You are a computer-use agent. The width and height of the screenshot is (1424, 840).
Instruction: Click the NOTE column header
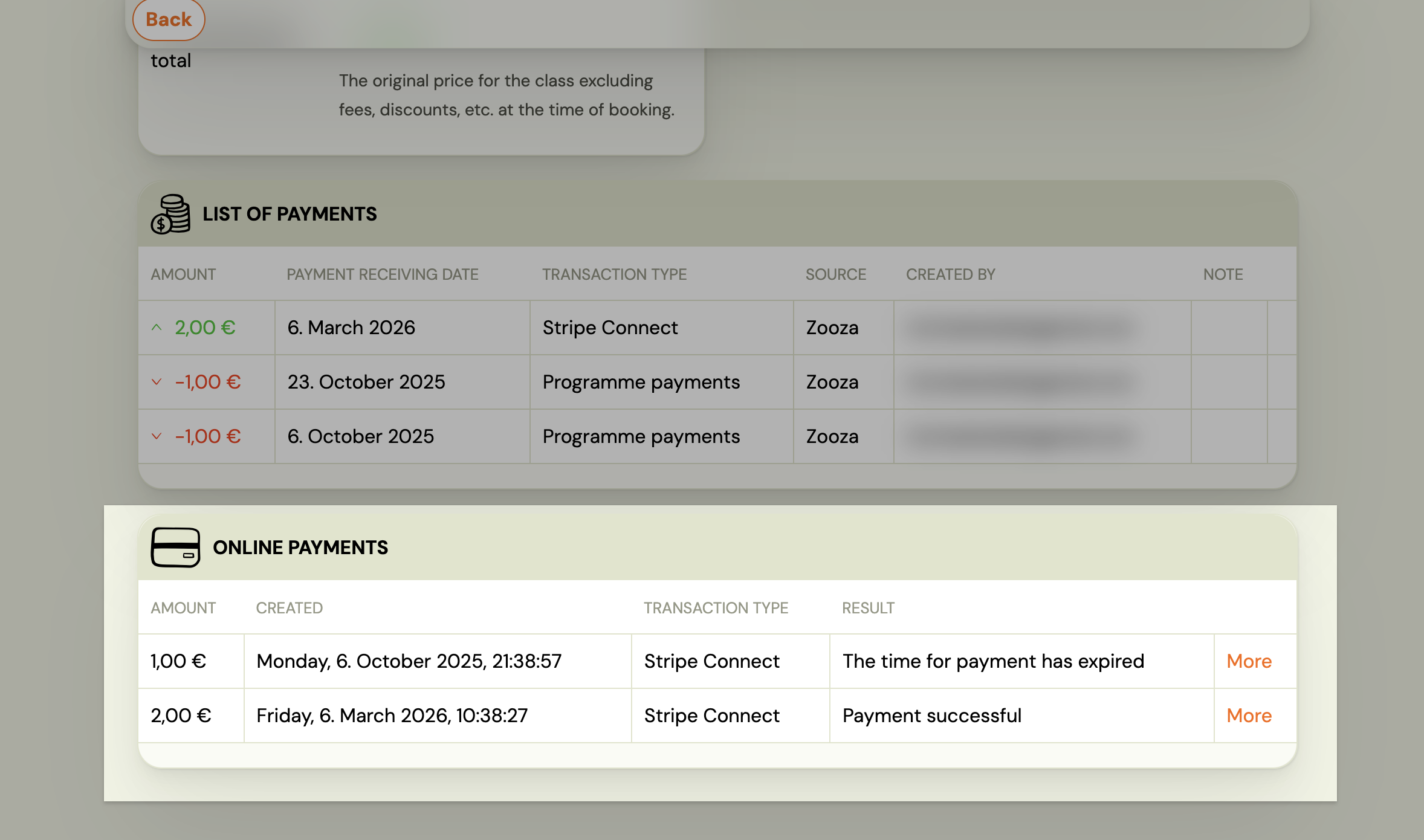pyautogui.click(x=1222, y=274)
